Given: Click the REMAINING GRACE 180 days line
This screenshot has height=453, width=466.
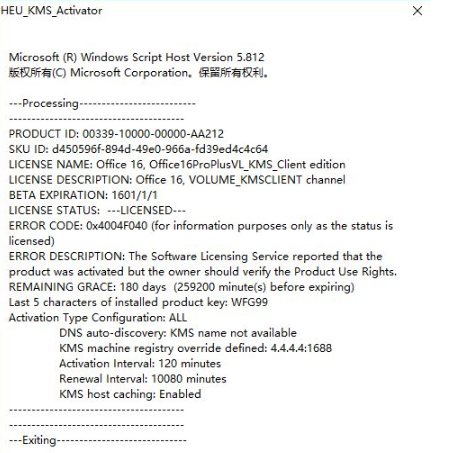Looking at the screenshot, I should (182, 287).
